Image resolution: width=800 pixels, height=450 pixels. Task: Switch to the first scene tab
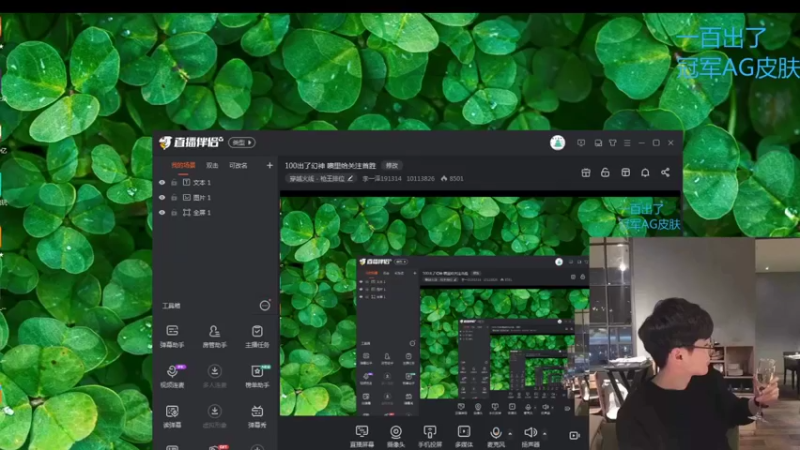183,165
